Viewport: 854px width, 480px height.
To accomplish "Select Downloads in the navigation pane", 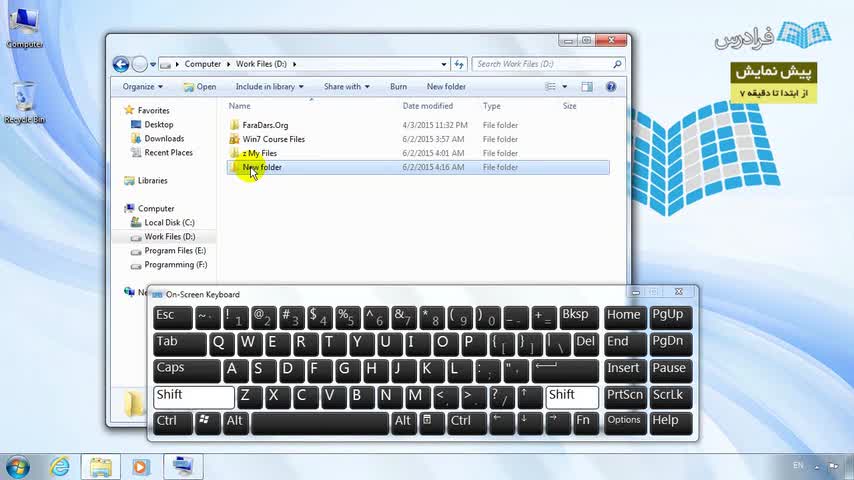I will pyautogui.click(x=164, y=139).
